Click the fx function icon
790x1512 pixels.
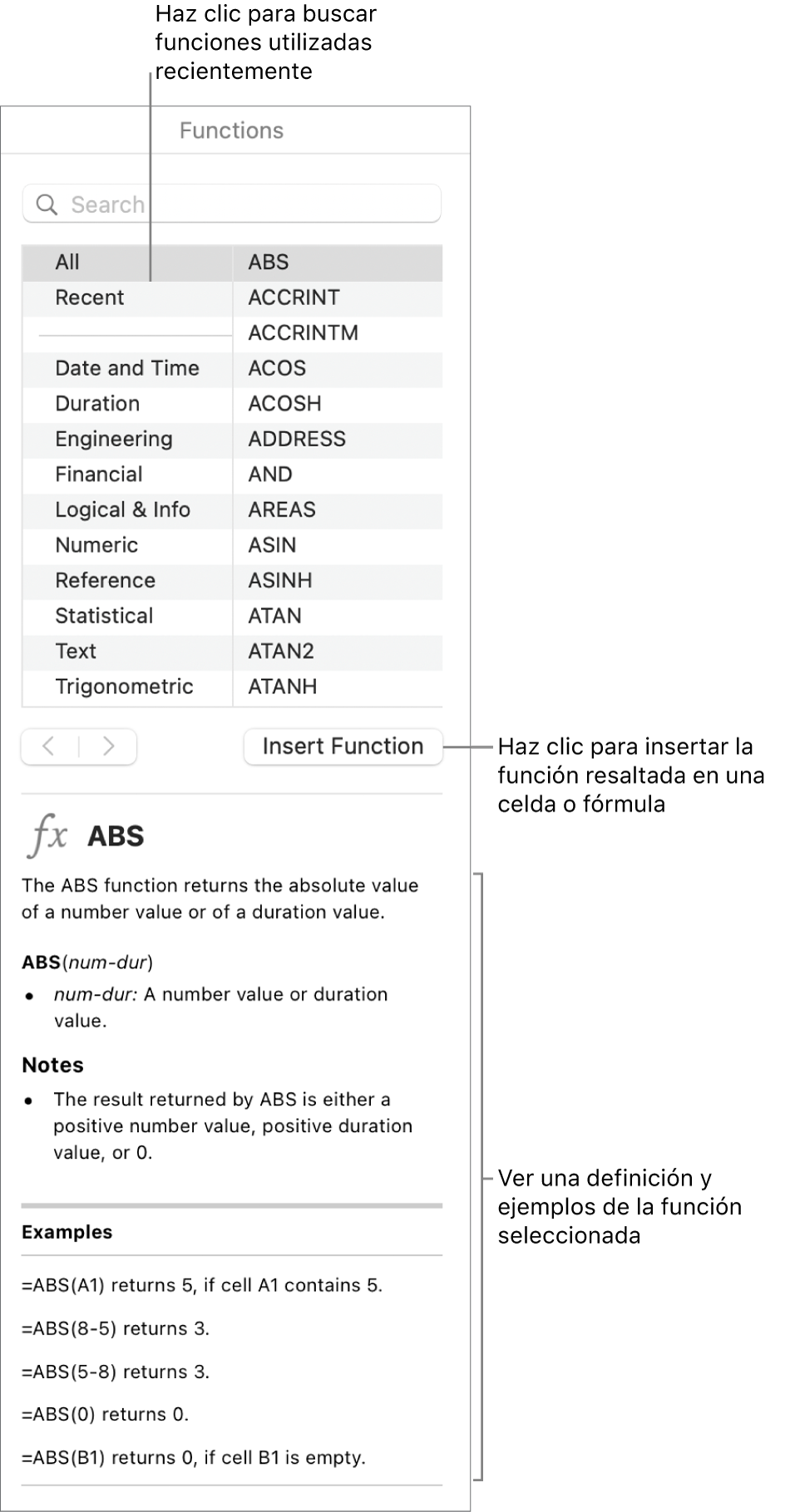(x=47, y=835)
